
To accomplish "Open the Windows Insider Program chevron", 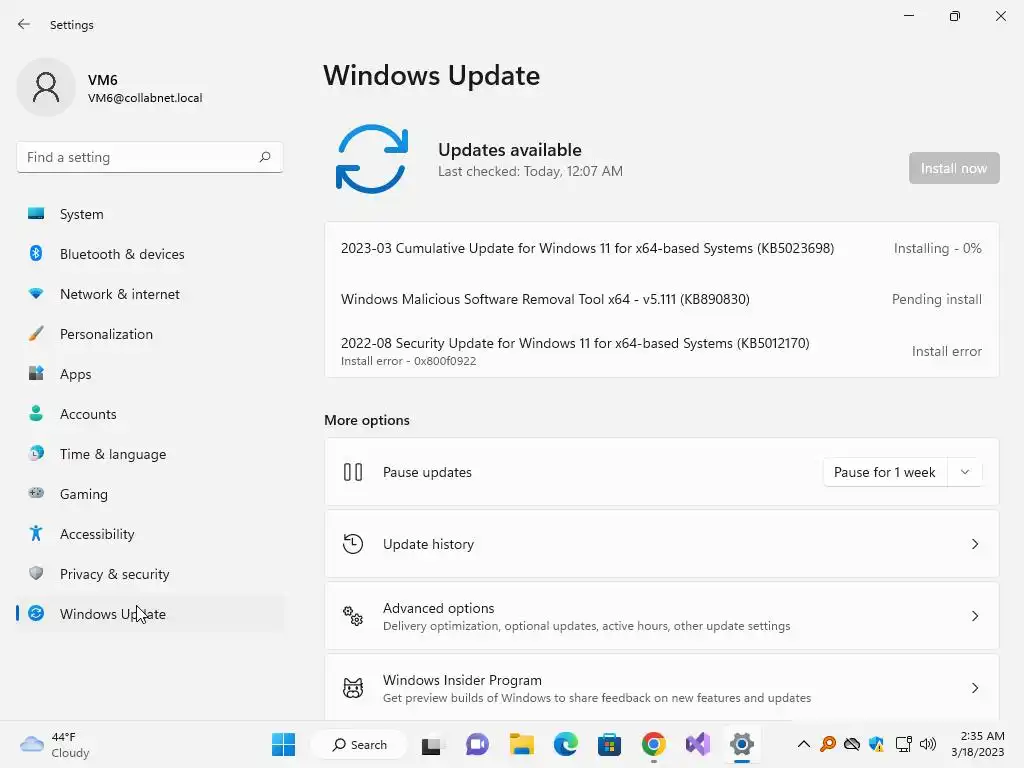I will point(975,688).
